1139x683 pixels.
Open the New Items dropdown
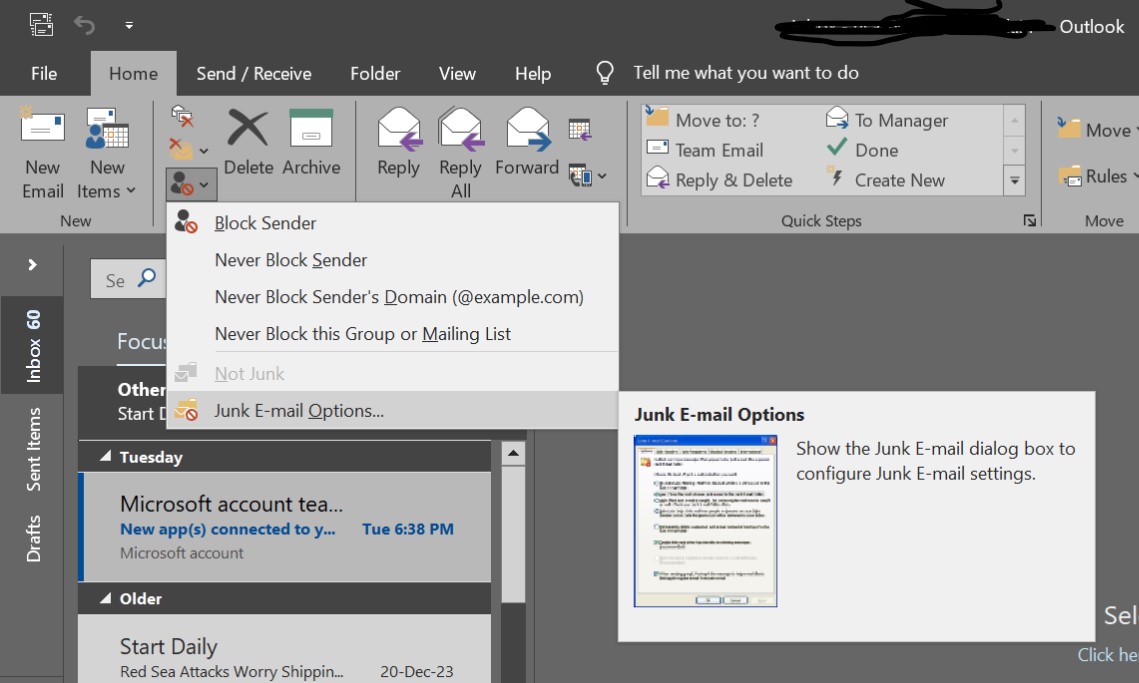coord(107,153)
